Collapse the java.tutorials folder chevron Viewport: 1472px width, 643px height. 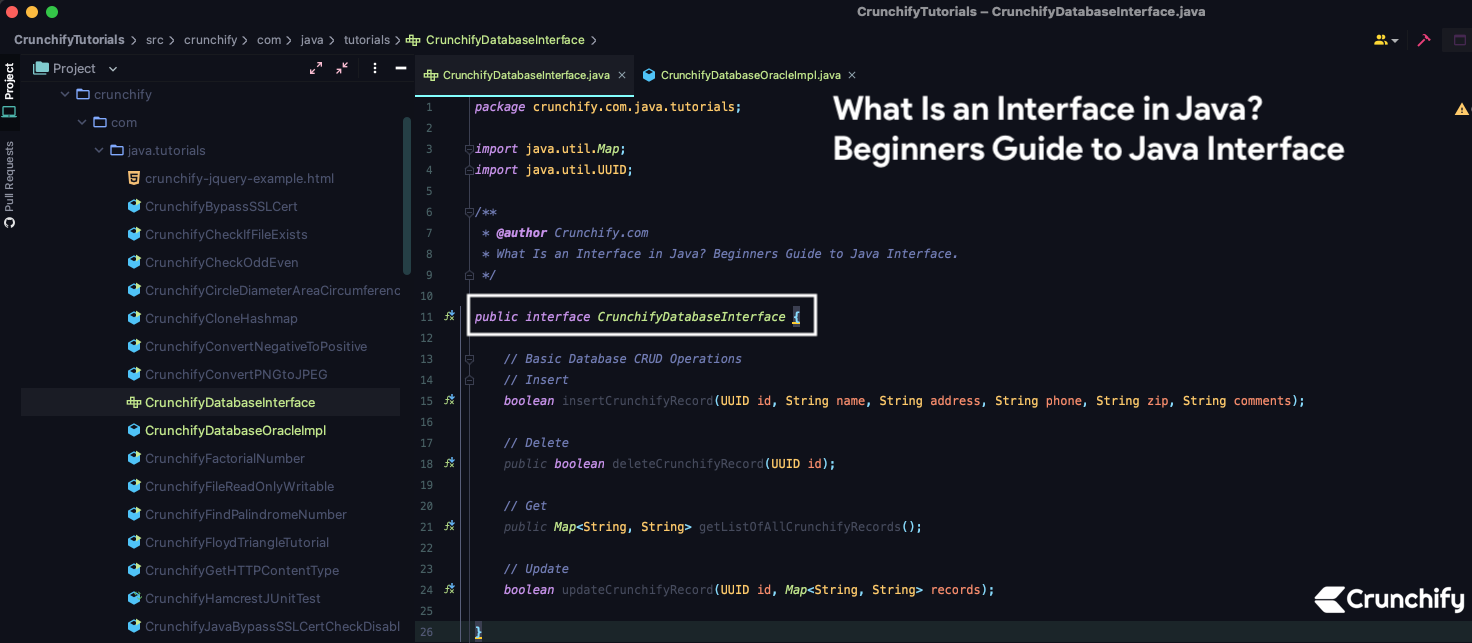point(99,150)
